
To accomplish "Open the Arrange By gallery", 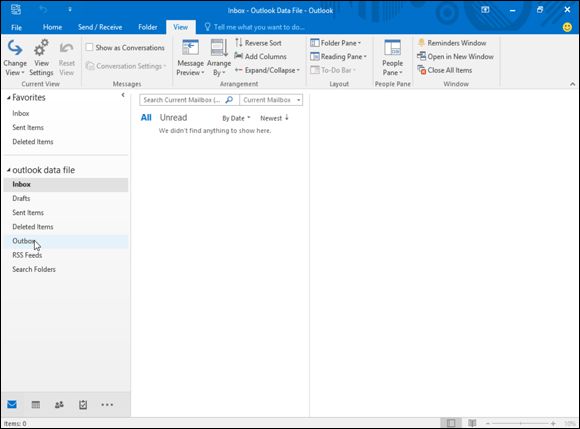I will click(219, 58).
